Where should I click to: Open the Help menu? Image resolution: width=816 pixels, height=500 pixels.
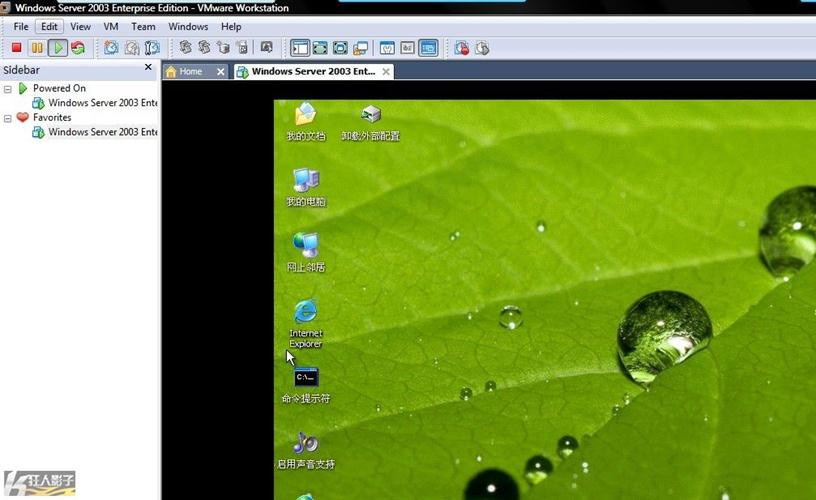[x=231, y=27]
